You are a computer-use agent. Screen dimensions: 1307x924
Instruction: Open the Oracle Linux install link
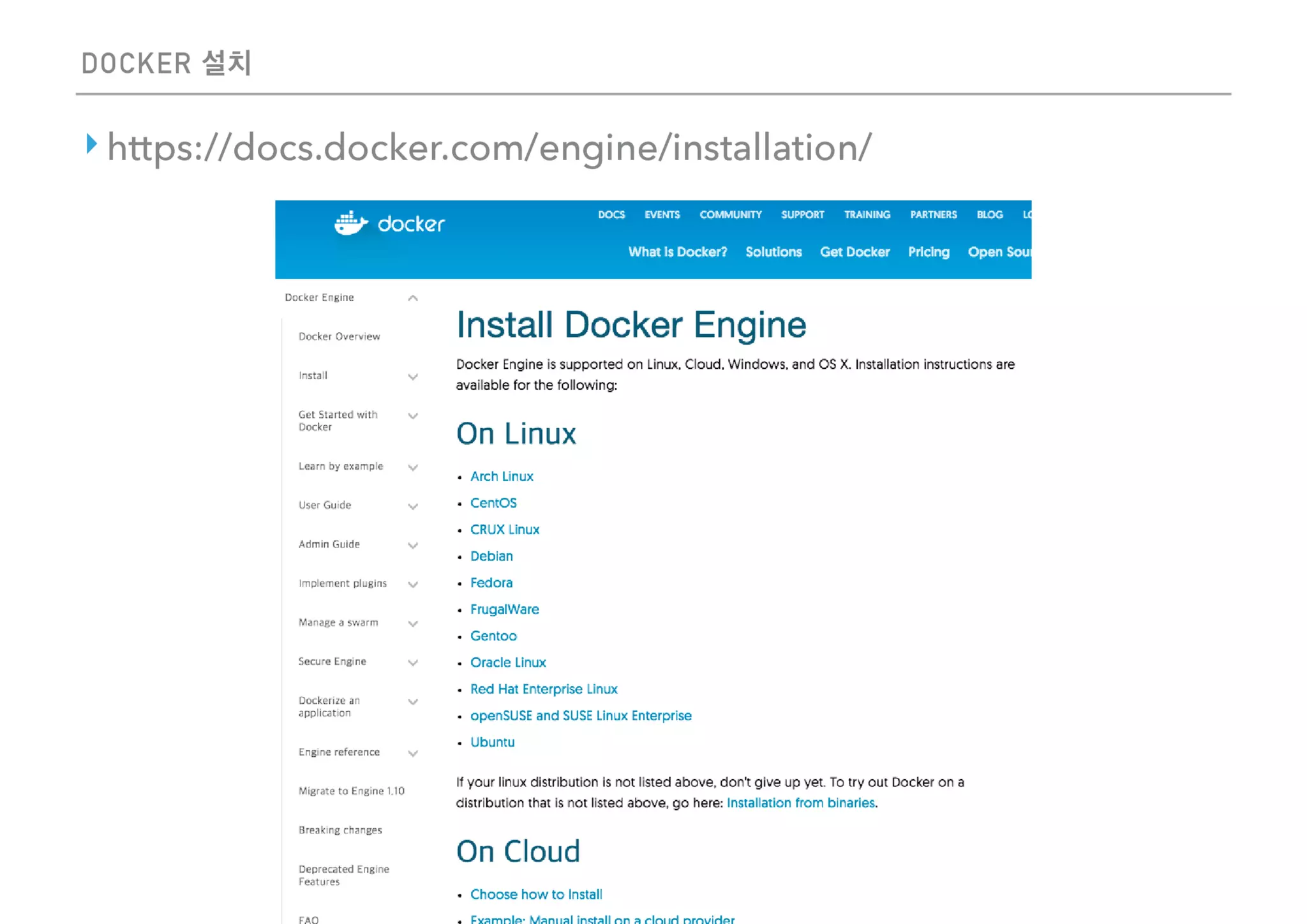[x=508, y=663]
